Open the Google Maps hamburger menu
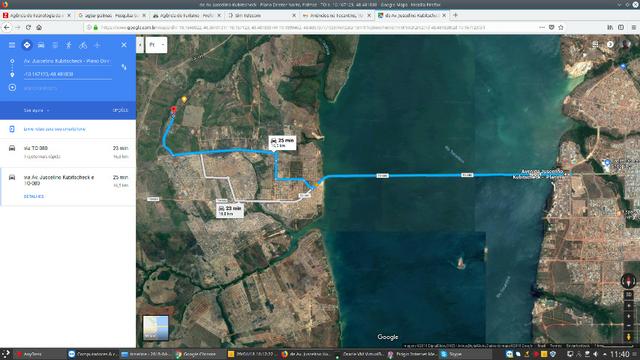Screen dimensions: 640x360 pyautogui.click(x=12, y=45)
